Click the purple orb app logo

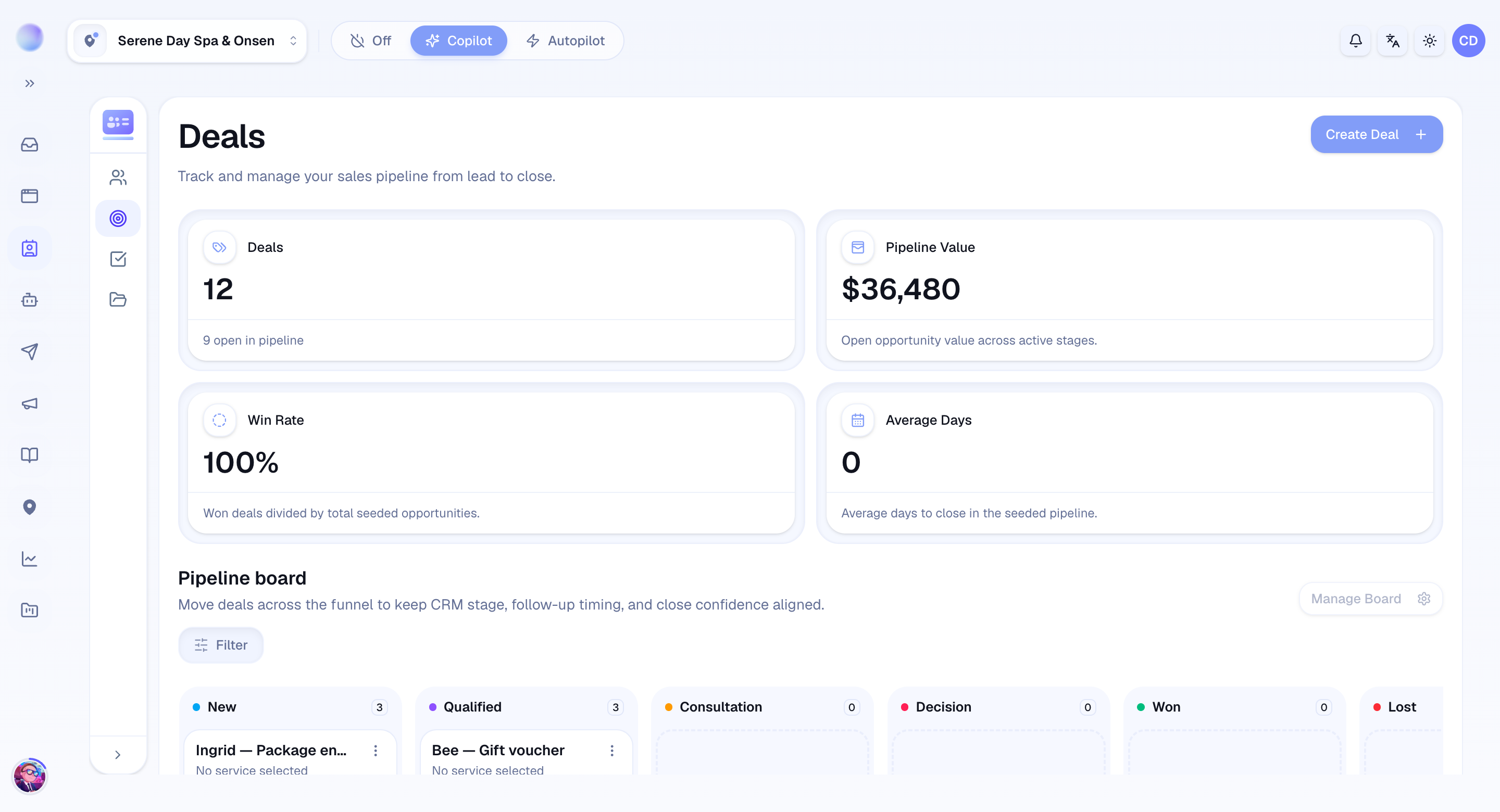click(30, 38)
